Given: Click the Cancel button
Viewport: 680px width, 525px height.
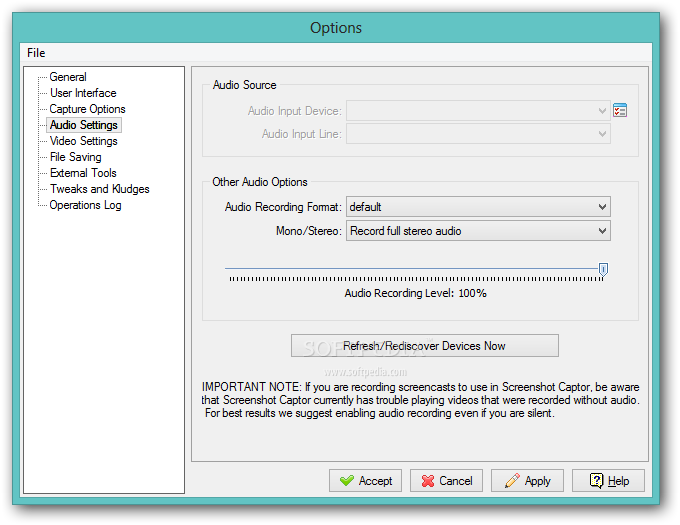Looking at the screenshot, I should pos(446,480).
